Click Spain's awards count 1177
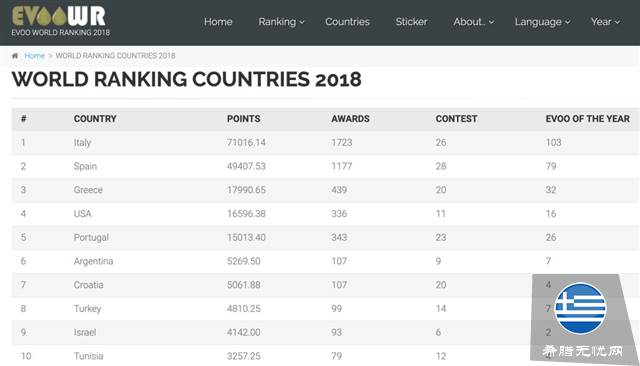The image size is (640, 366). (x=342, y=166)
